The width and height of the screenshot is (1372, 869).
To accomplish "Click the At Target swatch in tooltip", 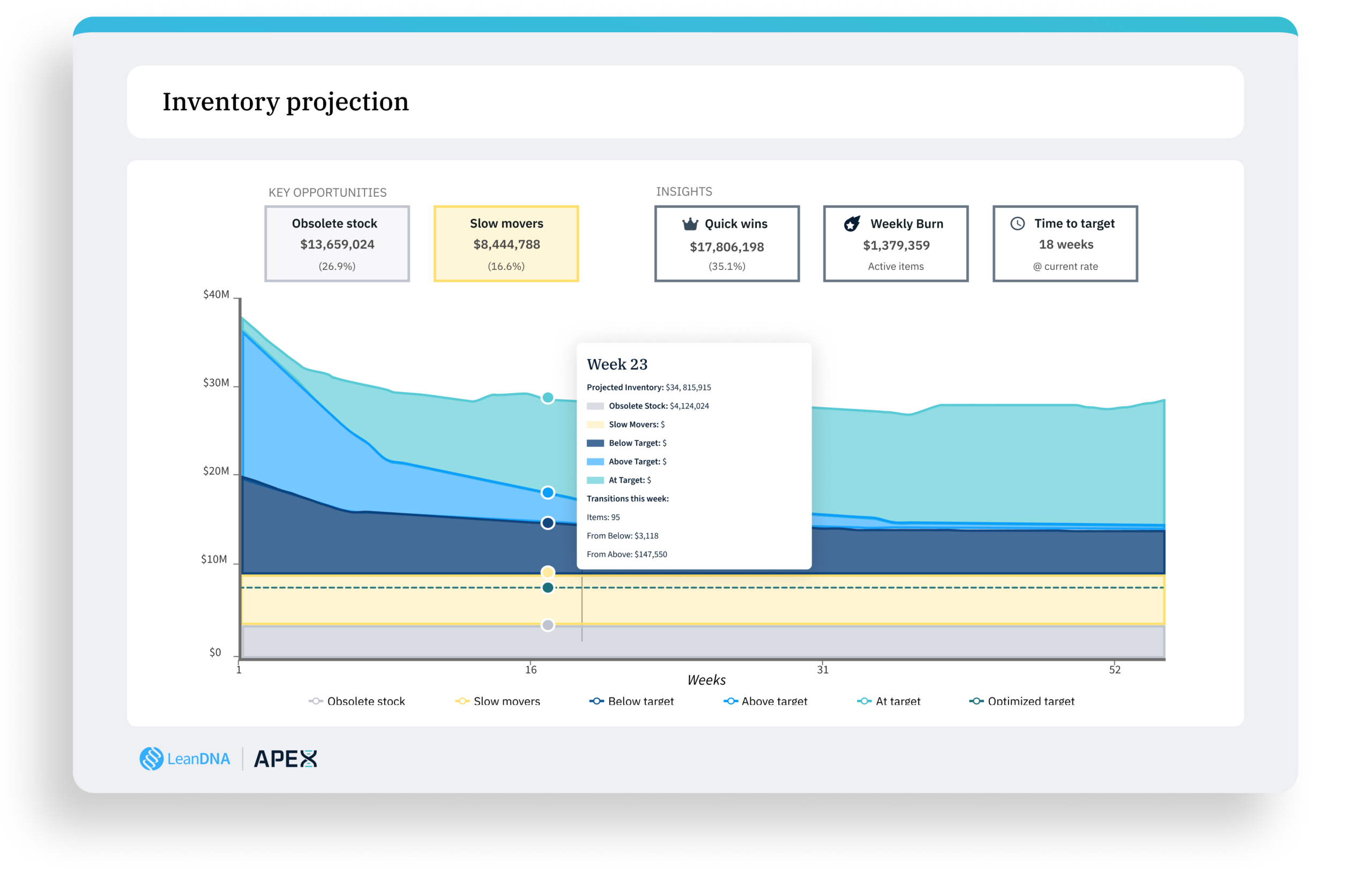I will tap(595, 480).
